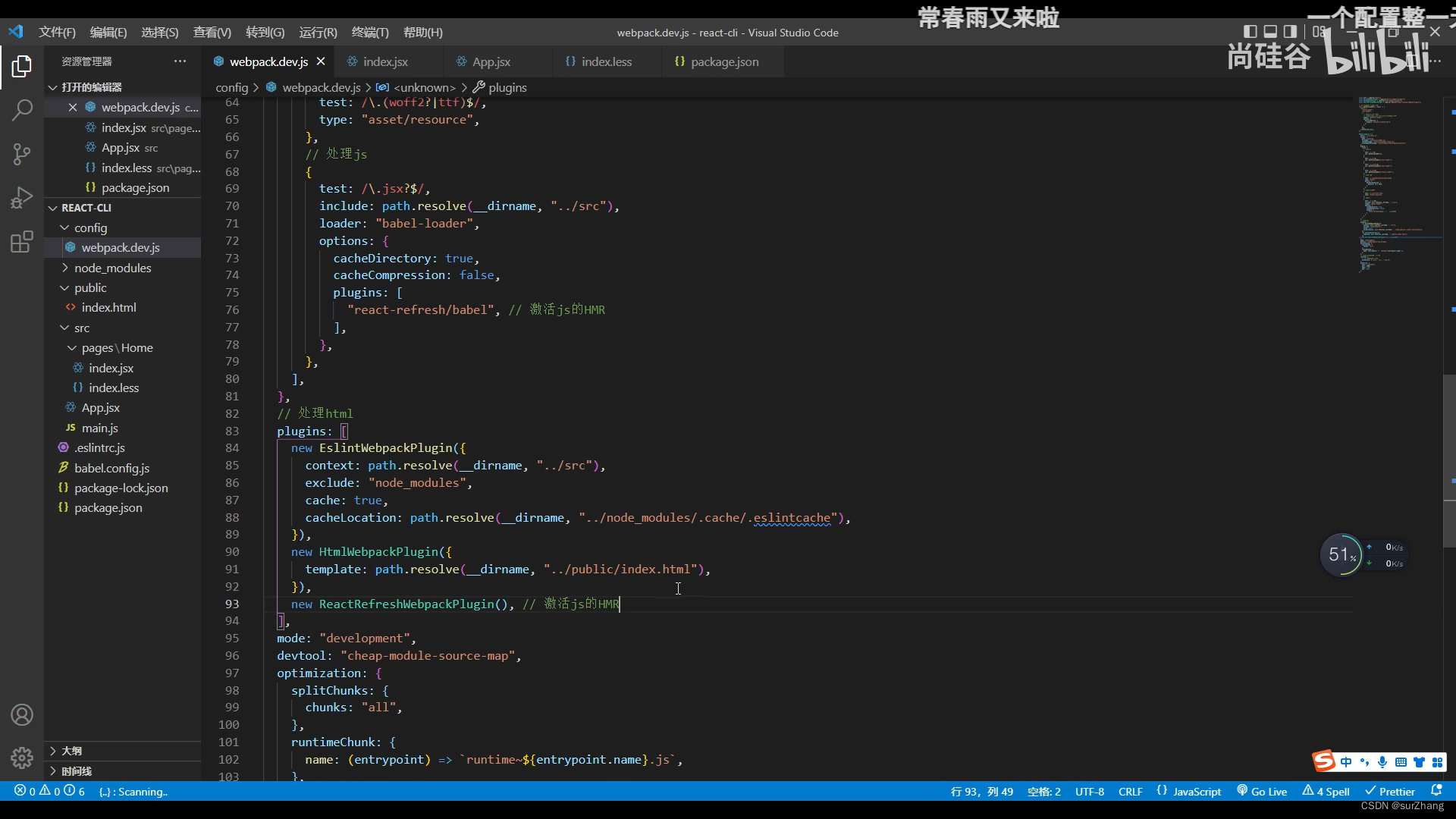
Task: Open the Terminal (终端) menu
Action: [x=370, y=32]
